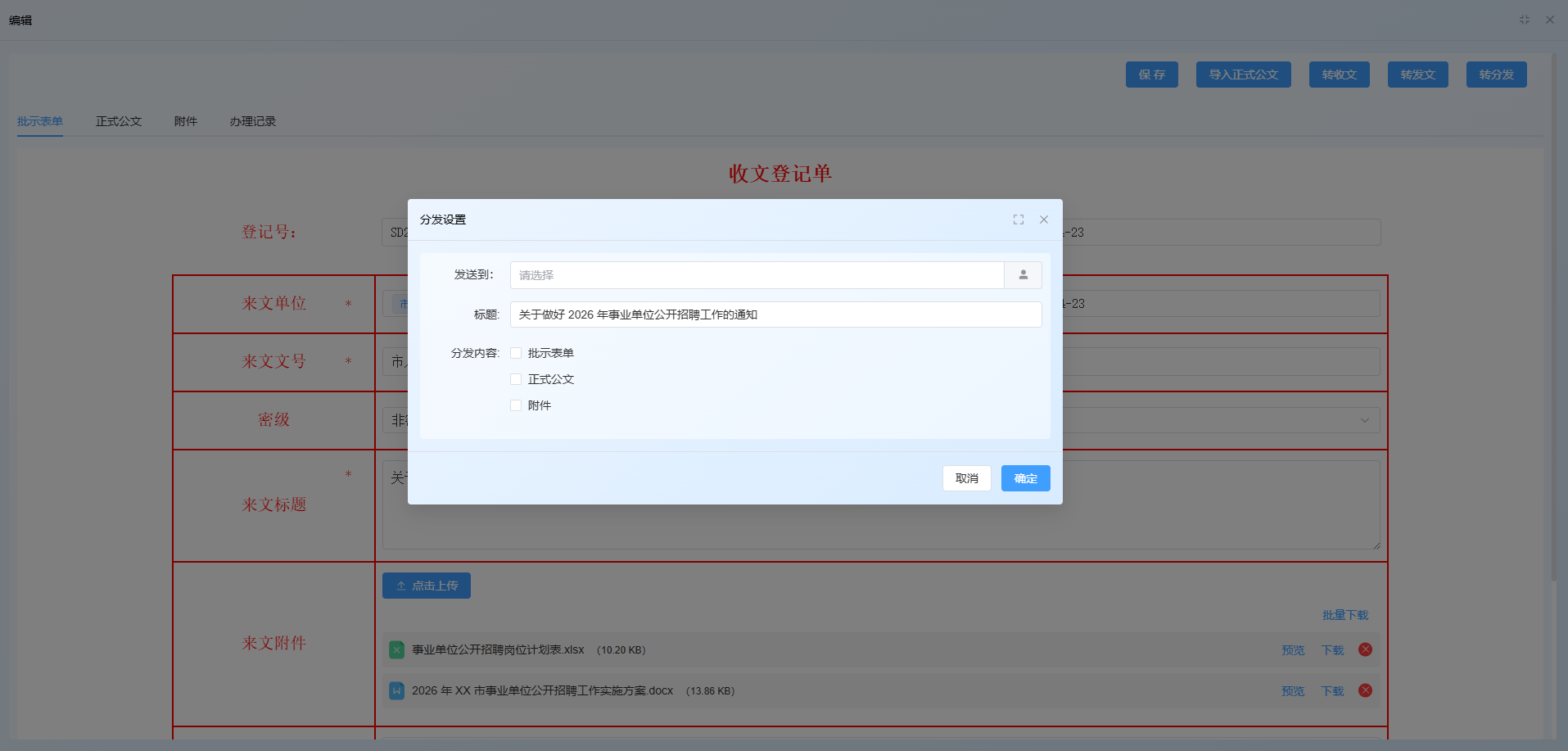Check the 附件 distribution checkbox
The width and height of the screenshot is (1568, 751).
(x=516, y=405)
